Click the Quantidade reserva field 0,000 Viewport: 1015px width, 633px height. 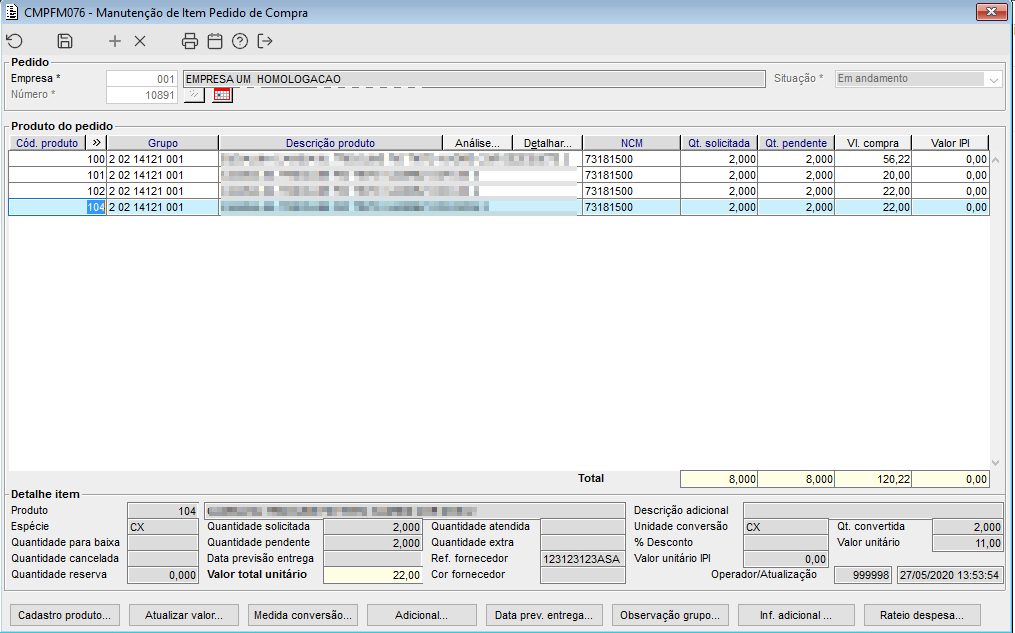pyautogui.click(x=162, y=575)
